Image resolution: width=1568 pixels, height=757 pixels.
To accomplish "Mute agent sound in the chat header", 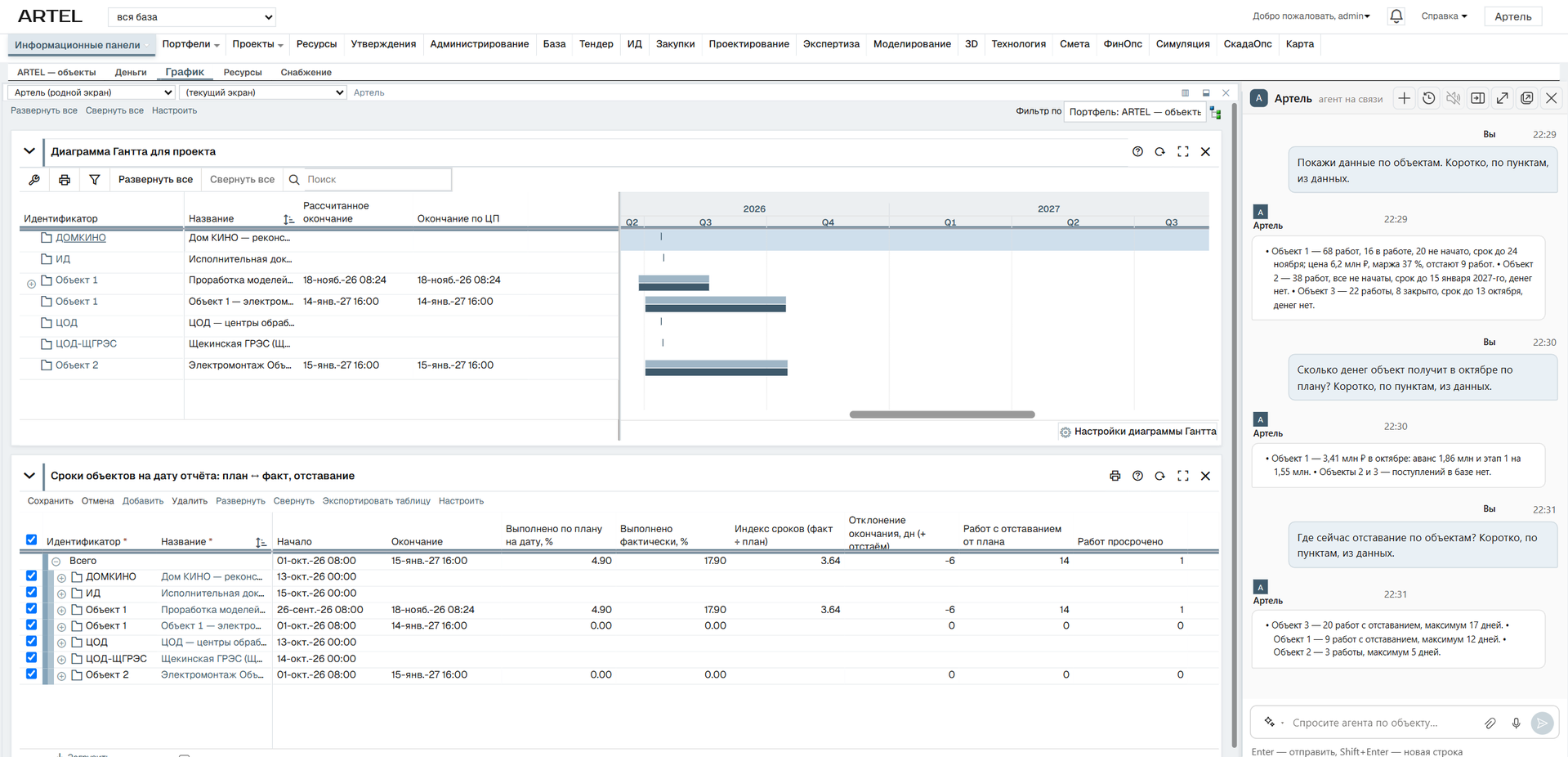I will (1453, 99).
